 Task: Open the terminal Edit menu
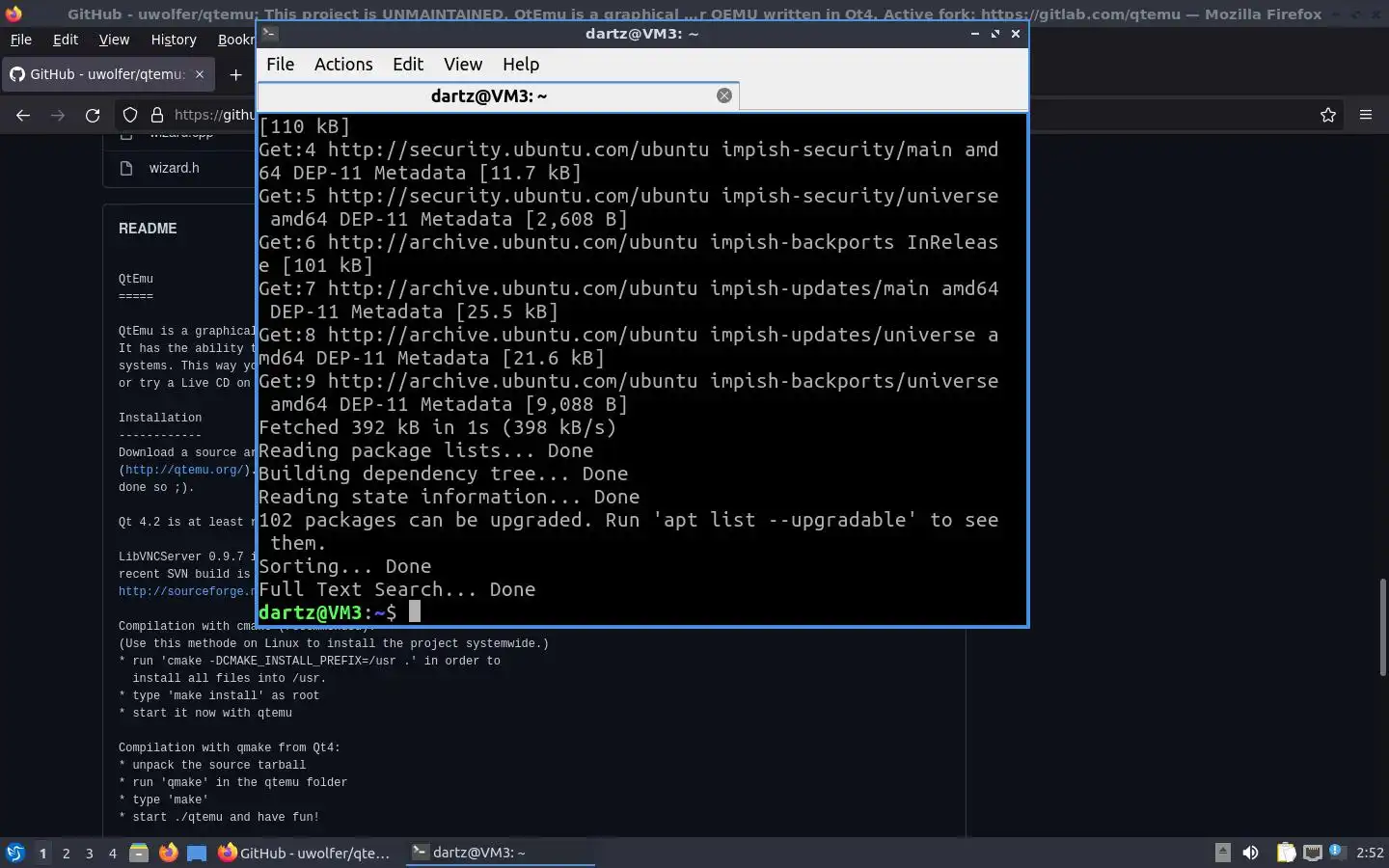[408, 65]
